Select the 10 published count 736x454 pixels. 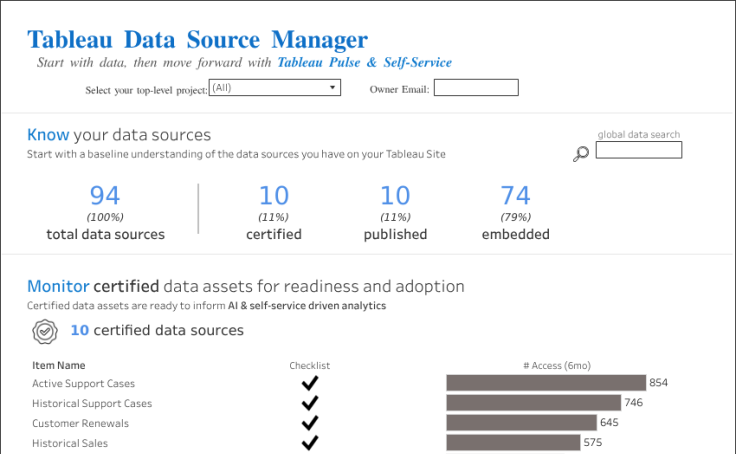coord(395,196)
